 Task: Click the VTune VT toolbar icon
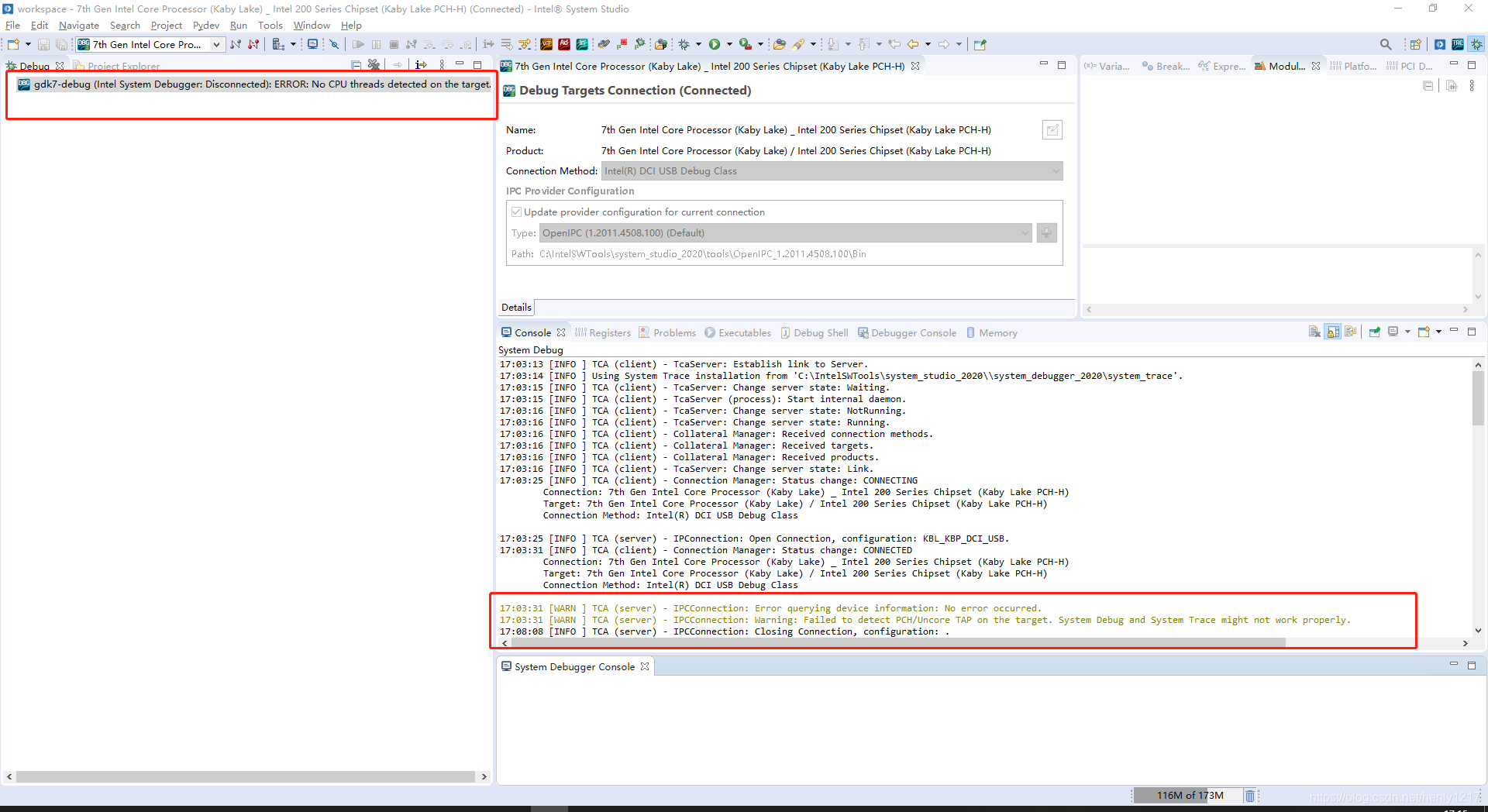coord(546,44)
